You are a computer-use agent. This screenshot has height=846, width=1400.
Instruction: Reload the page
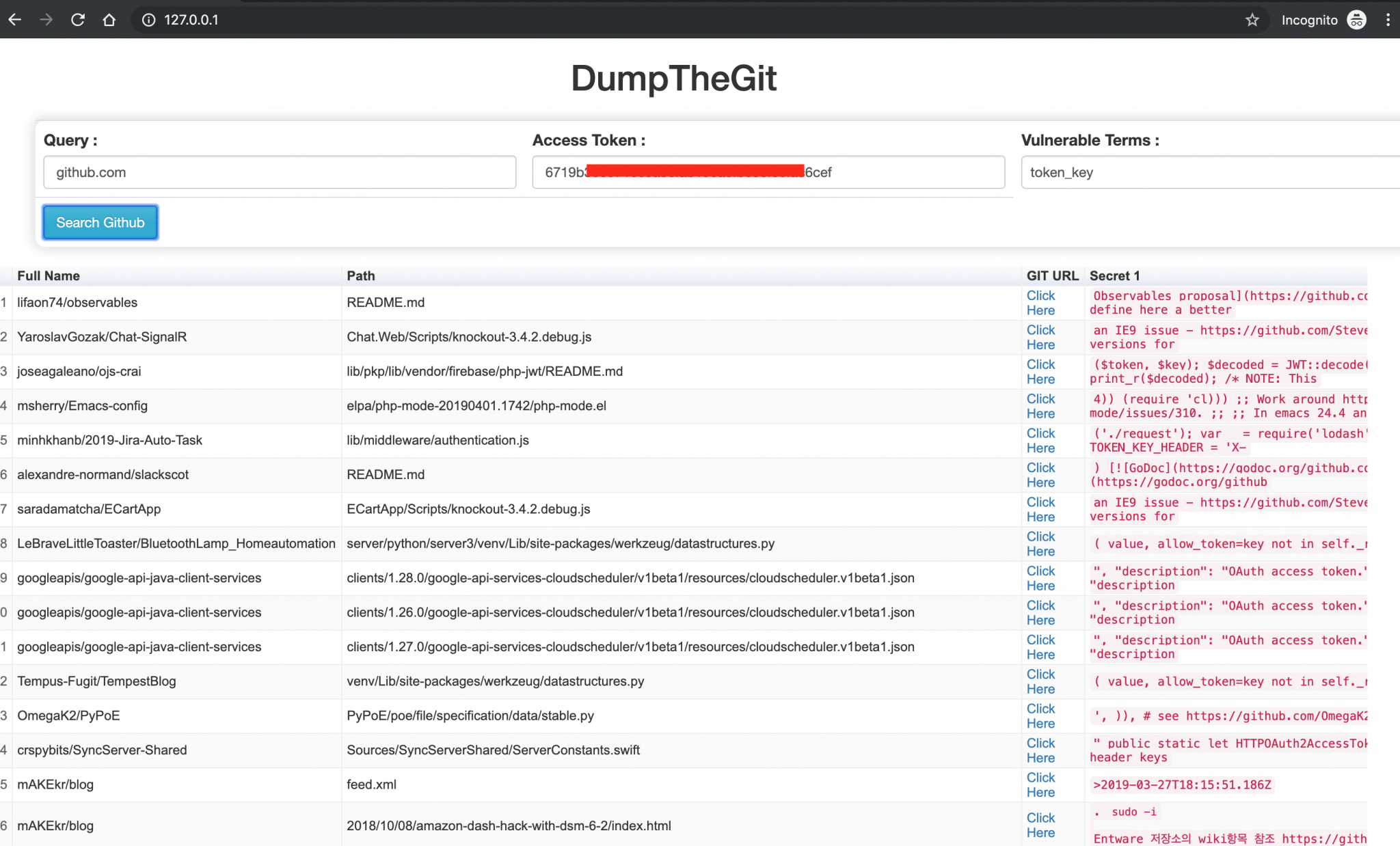click(78, 20)
